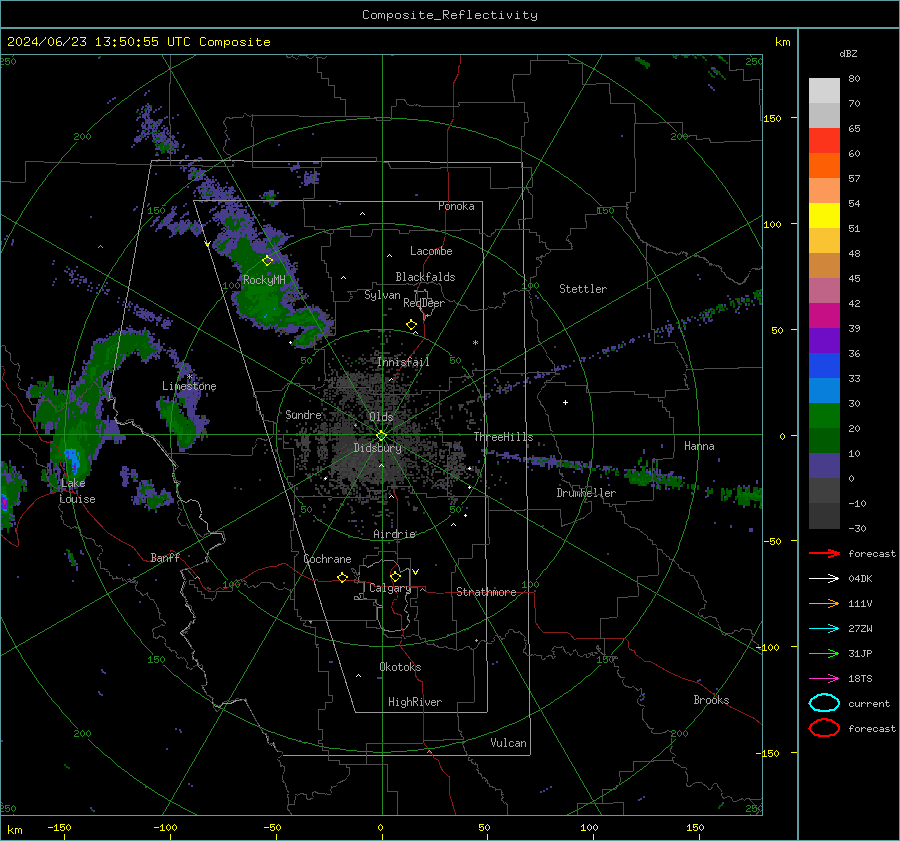This screenshot has height=841, width=900.
Task: Click the 150 tick label at top of right axis
Action: 772,118
